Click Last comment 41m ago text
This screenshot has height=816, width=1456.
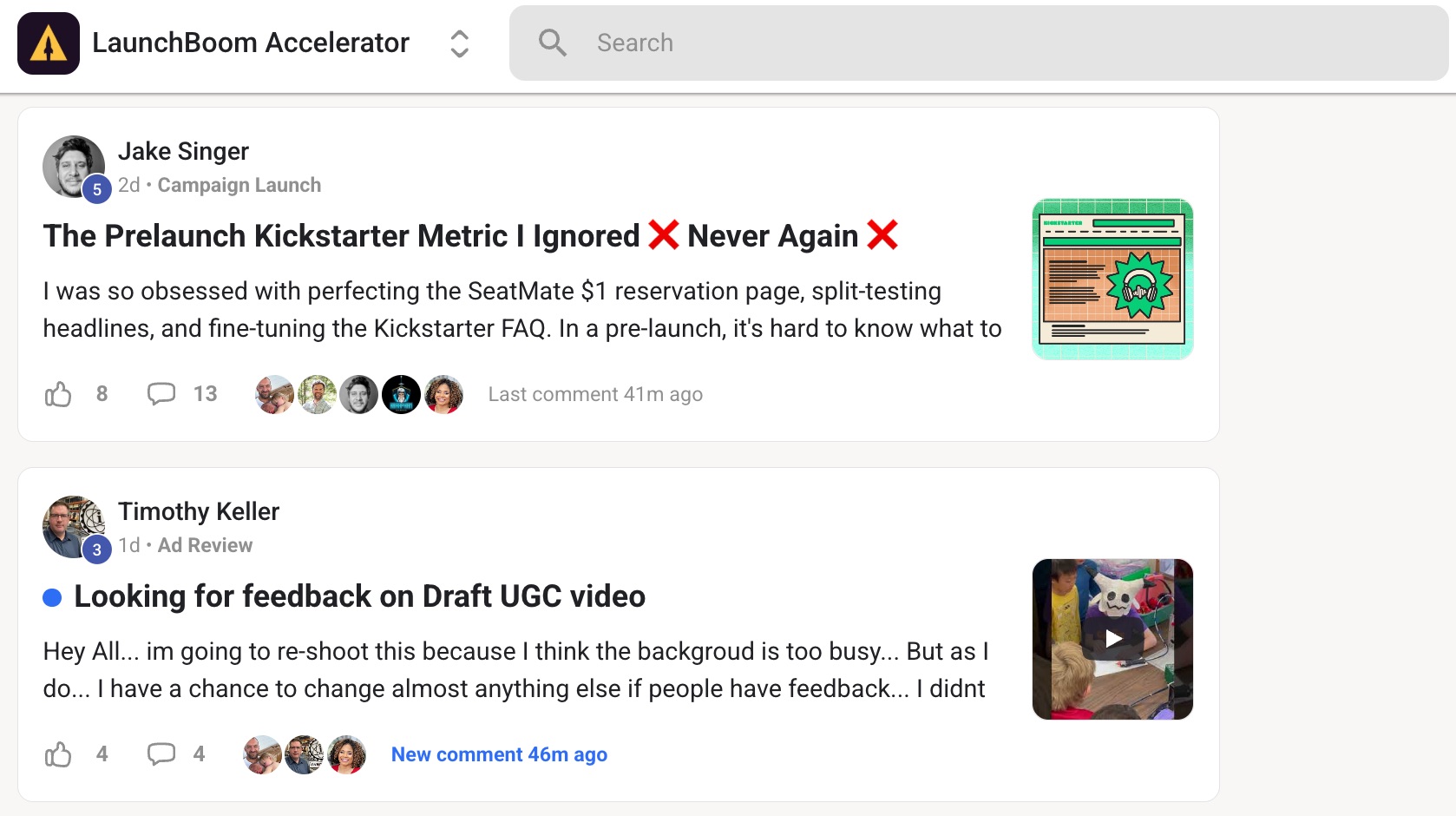pyautogui.click(x=595, y=394)
